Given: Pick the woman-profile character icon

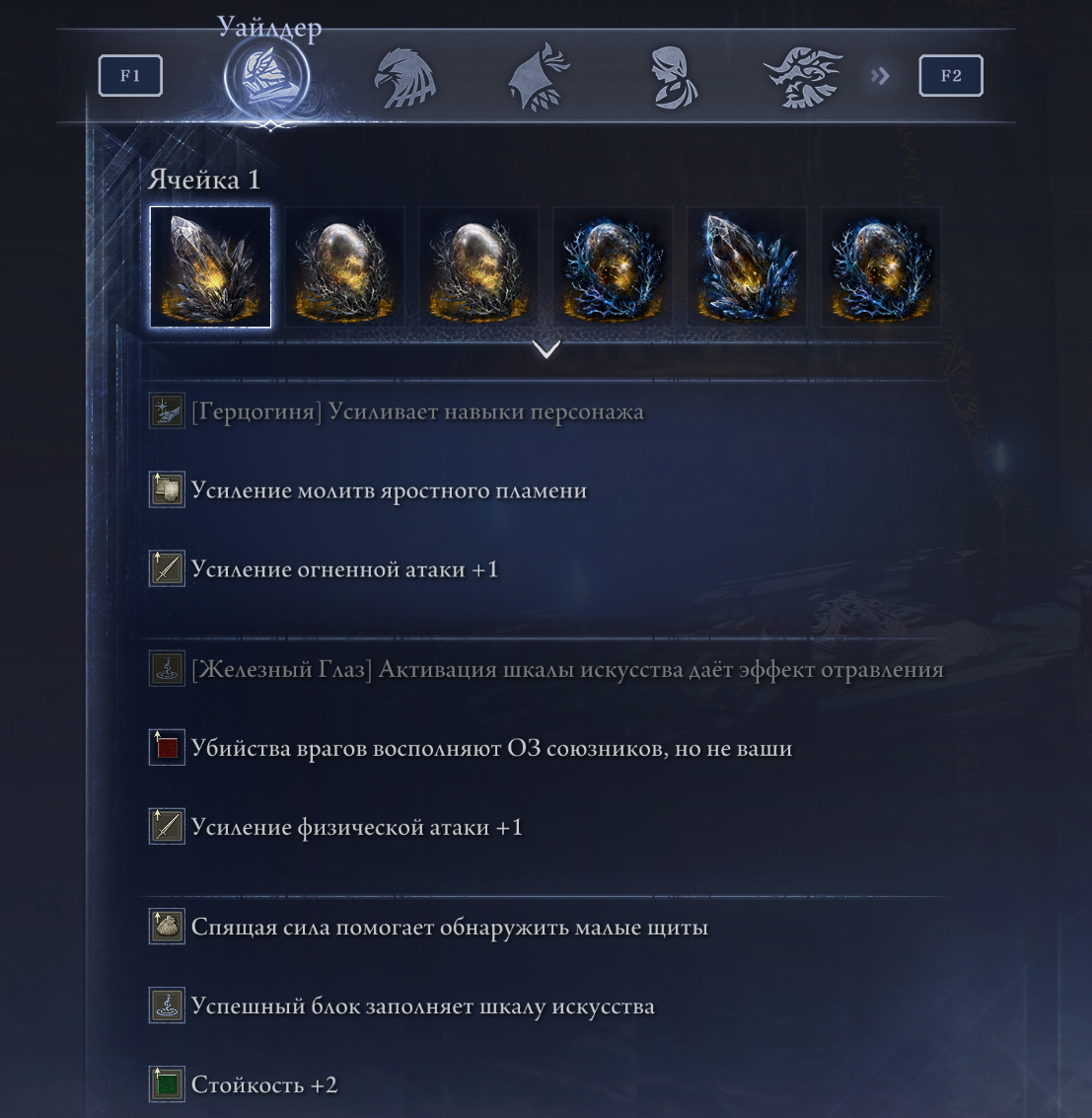Looking at the screenshot, I should pyautogui.click(x=674, y=78).
